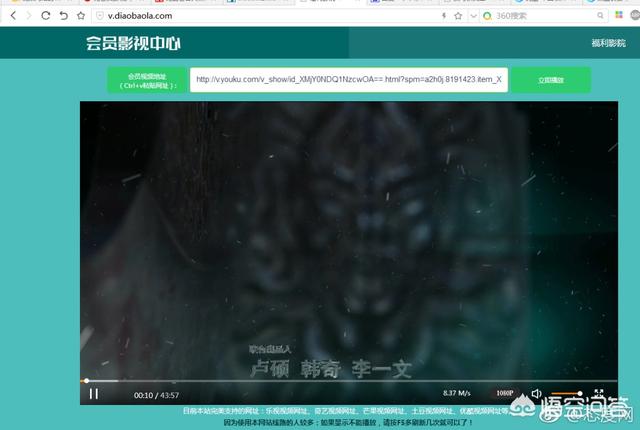Click the green 会员视频地址 label button
640x430 pixels.
point(147,80)
